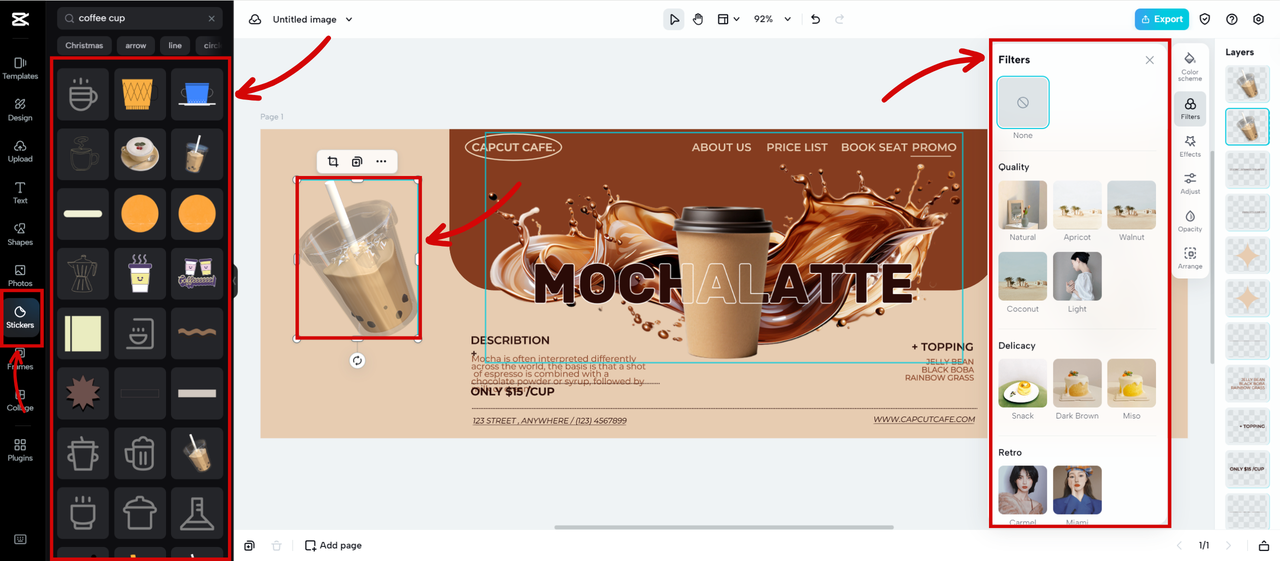Open the shield protection icon
This screenshot has height=561, width=1280.
[x=1205, y=19]
